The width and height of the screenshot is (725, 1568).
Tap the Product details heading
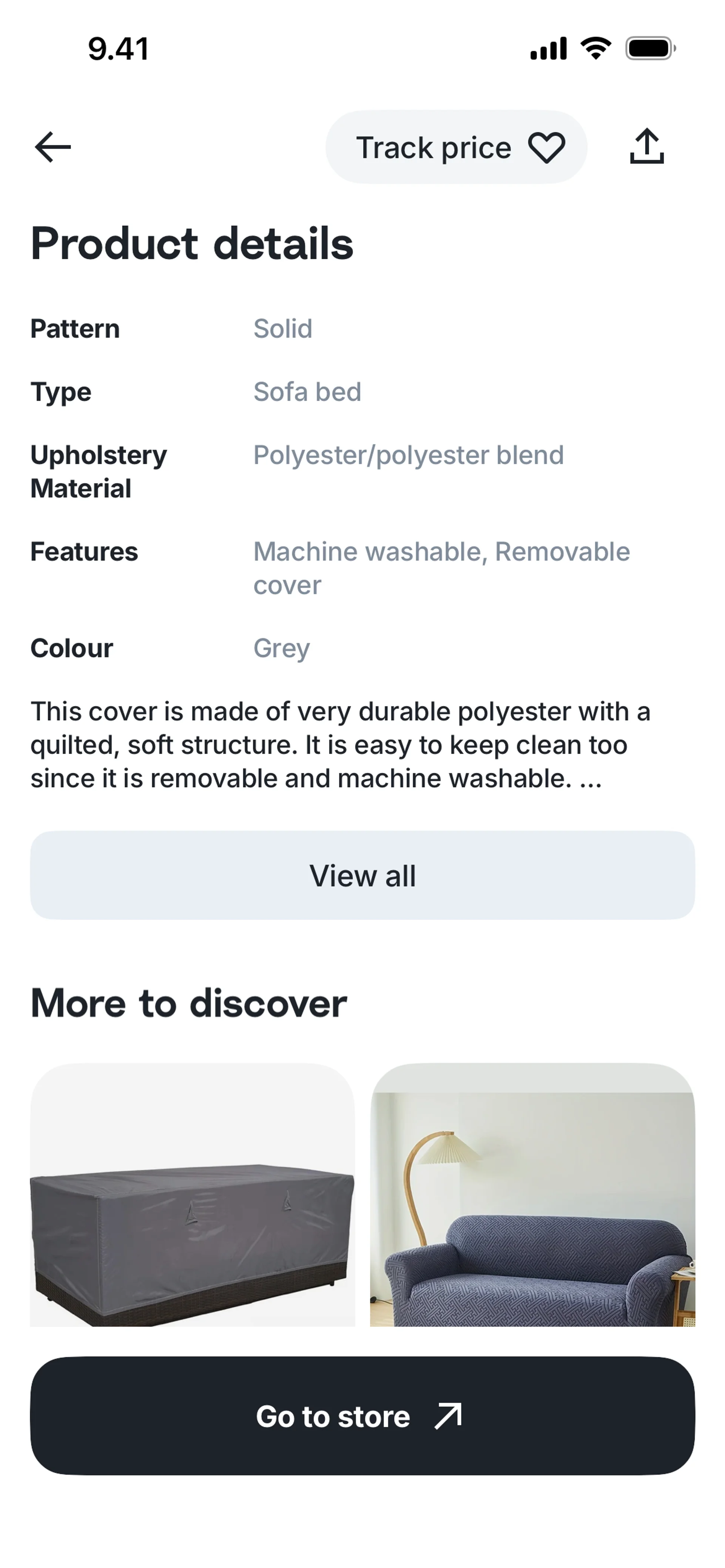pos(192,243)
